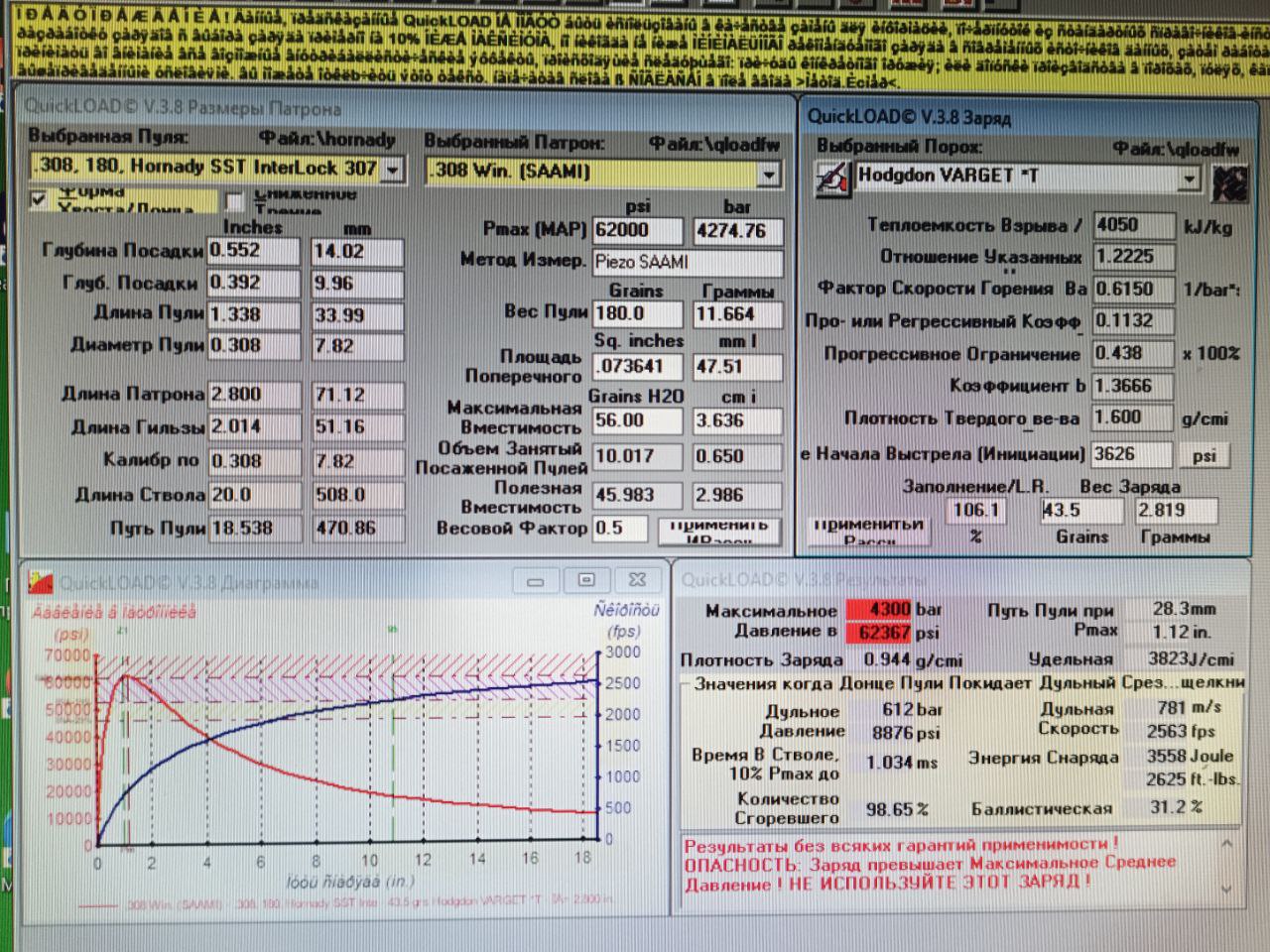1270x952 pixels.
Task: Click the Pmax (MAP) psi field 62000
Action: (638, 231)
